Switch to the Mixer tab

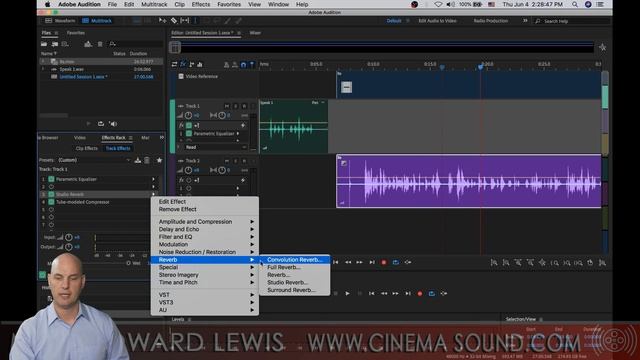tap(255, 33)
